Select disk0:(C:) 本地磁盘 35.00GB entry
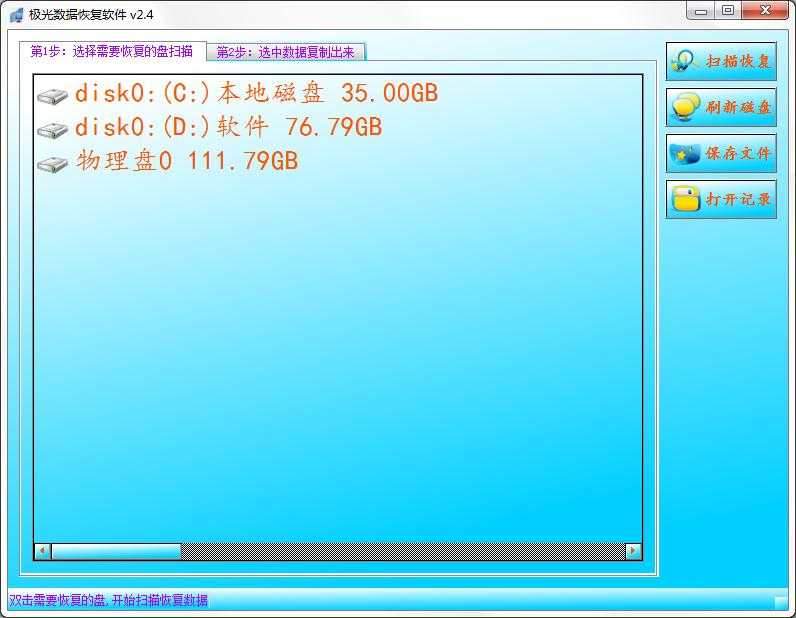This screenshot has height=618, width=796. coord(256,94)
